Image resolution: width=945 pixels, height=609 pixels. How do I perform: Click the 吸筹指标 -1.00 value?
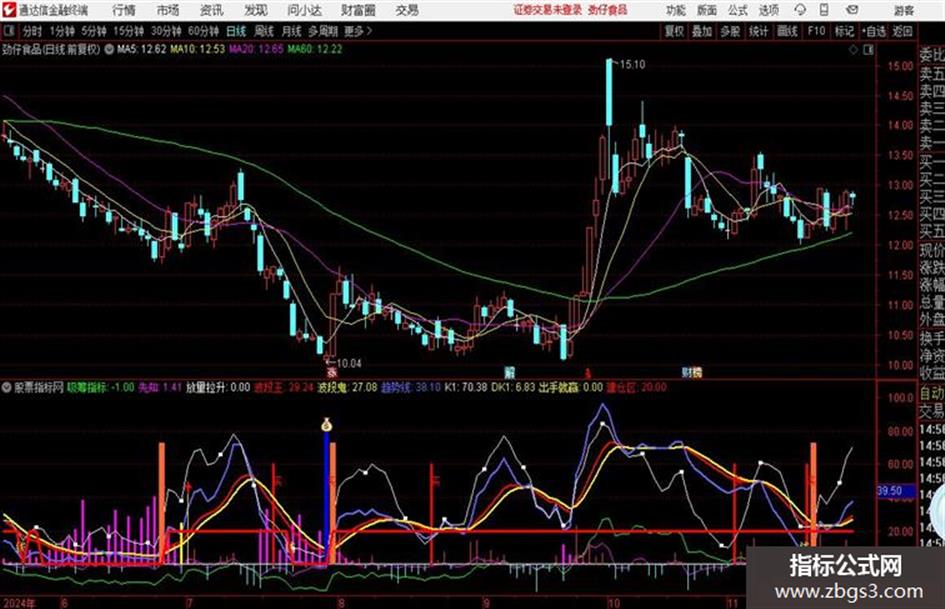[x=101, y=387]
